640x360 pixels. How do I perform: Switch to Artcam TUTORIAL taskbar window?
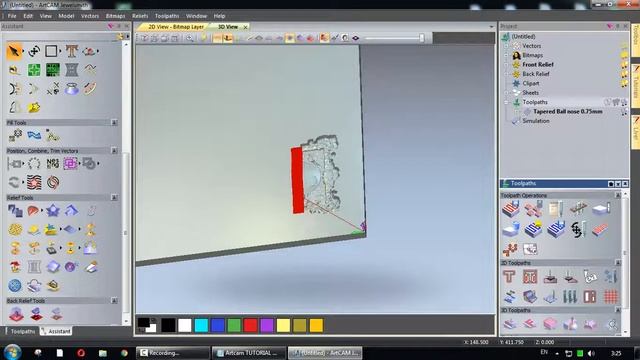coord(249,353)
